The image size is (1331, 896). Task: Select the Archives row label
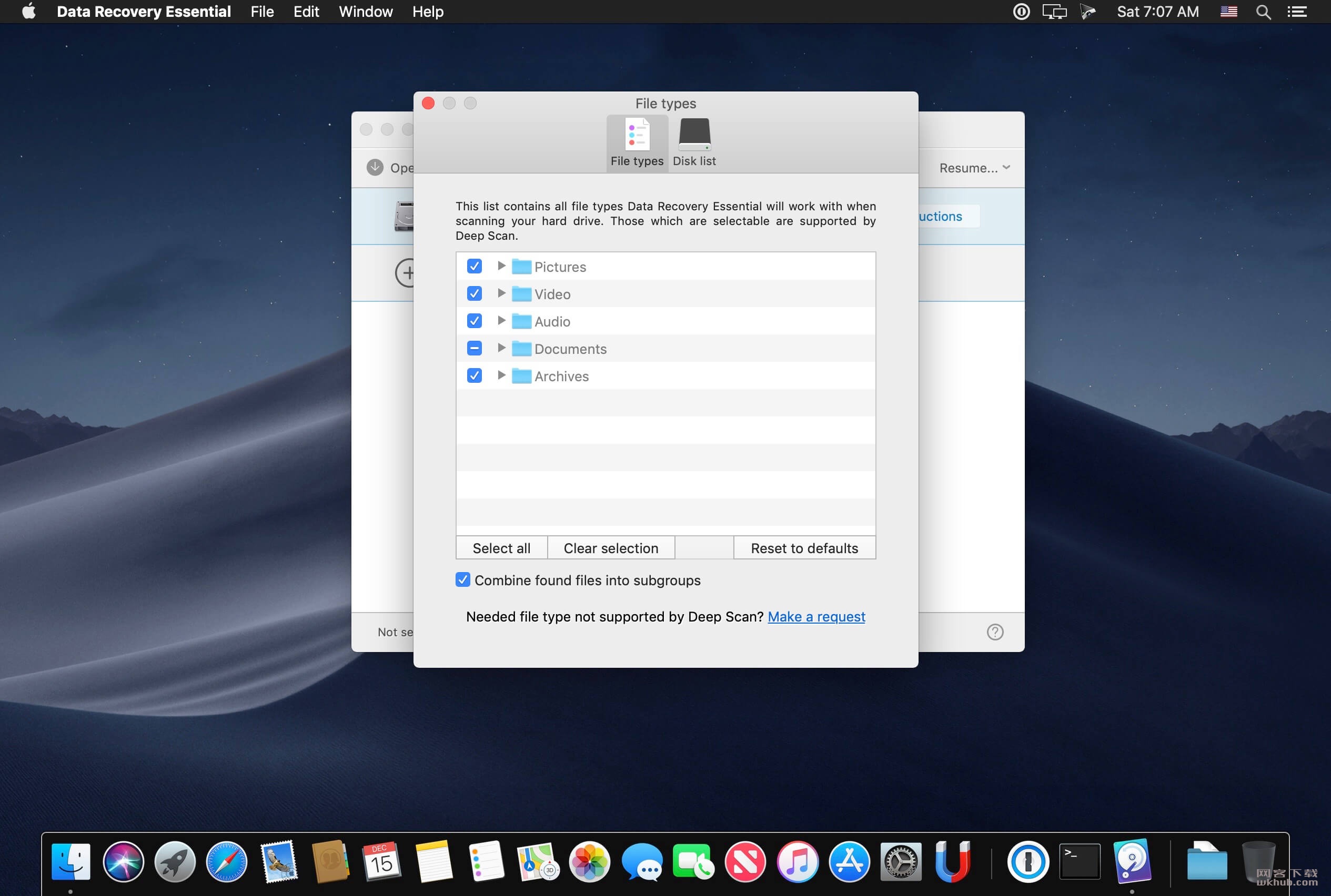(x=561, y=376)
